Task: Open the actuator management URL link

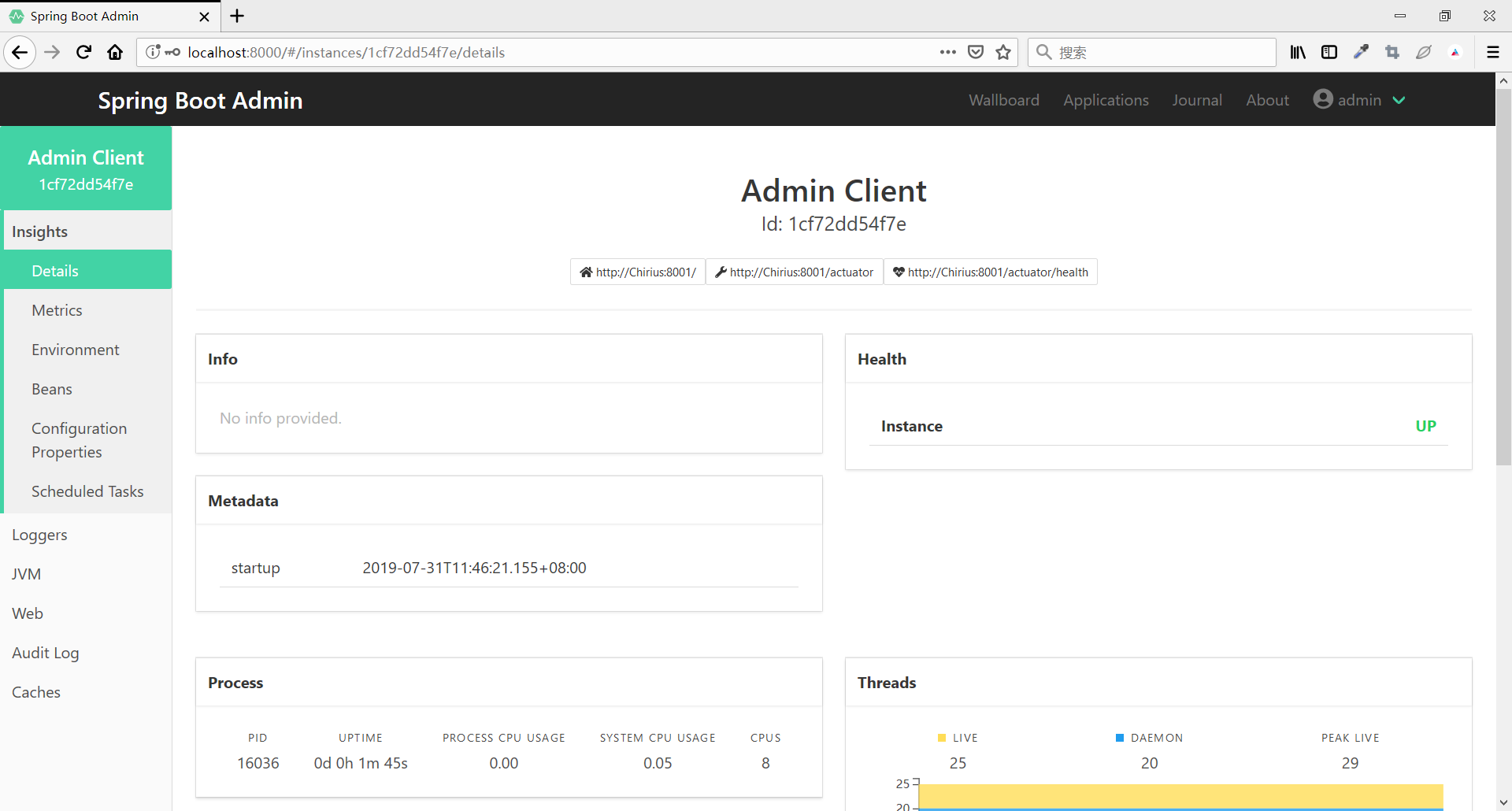Action: tap(795, 272)
